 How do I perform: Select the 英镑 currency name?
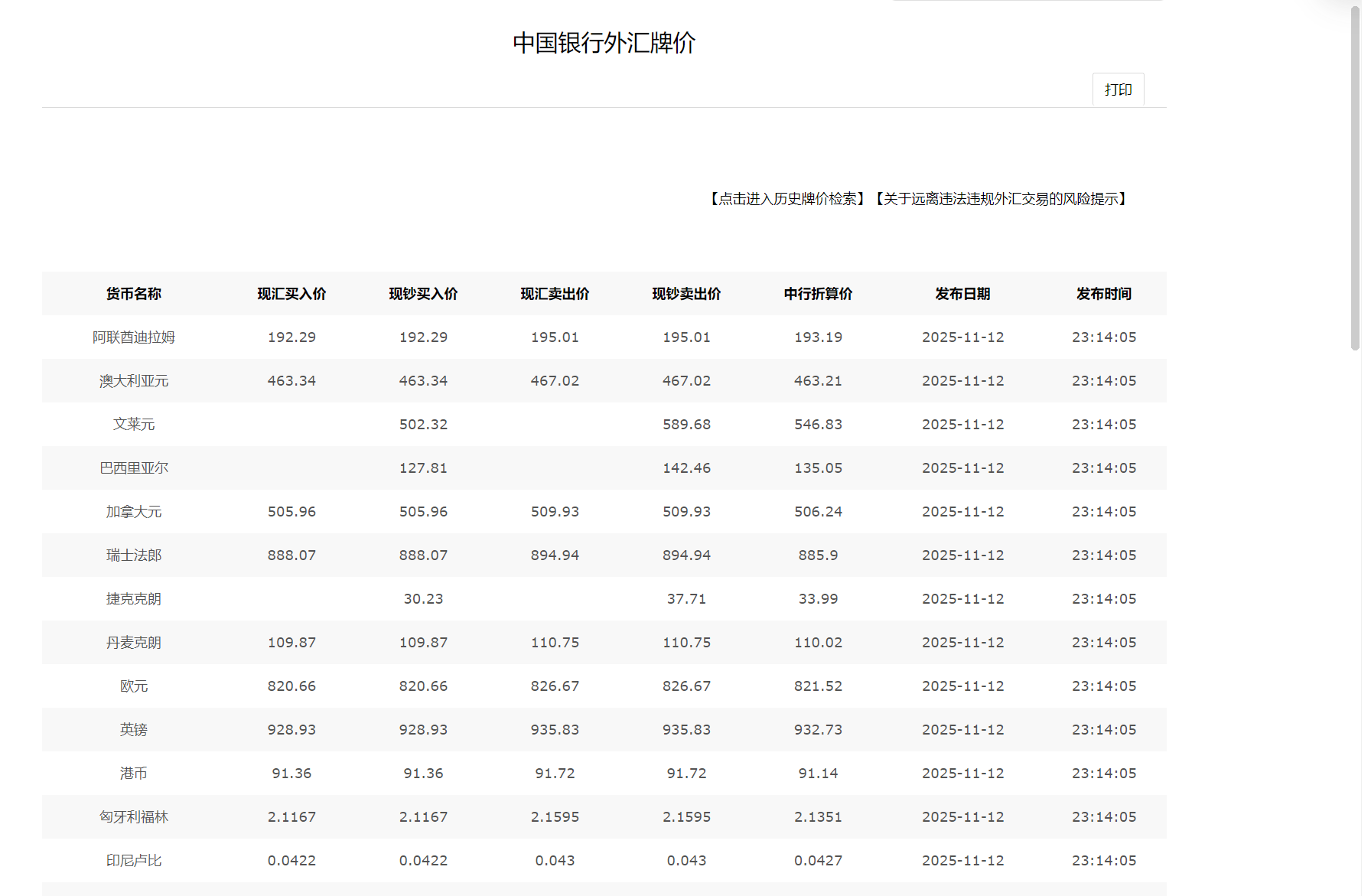[x=134, y=730]
